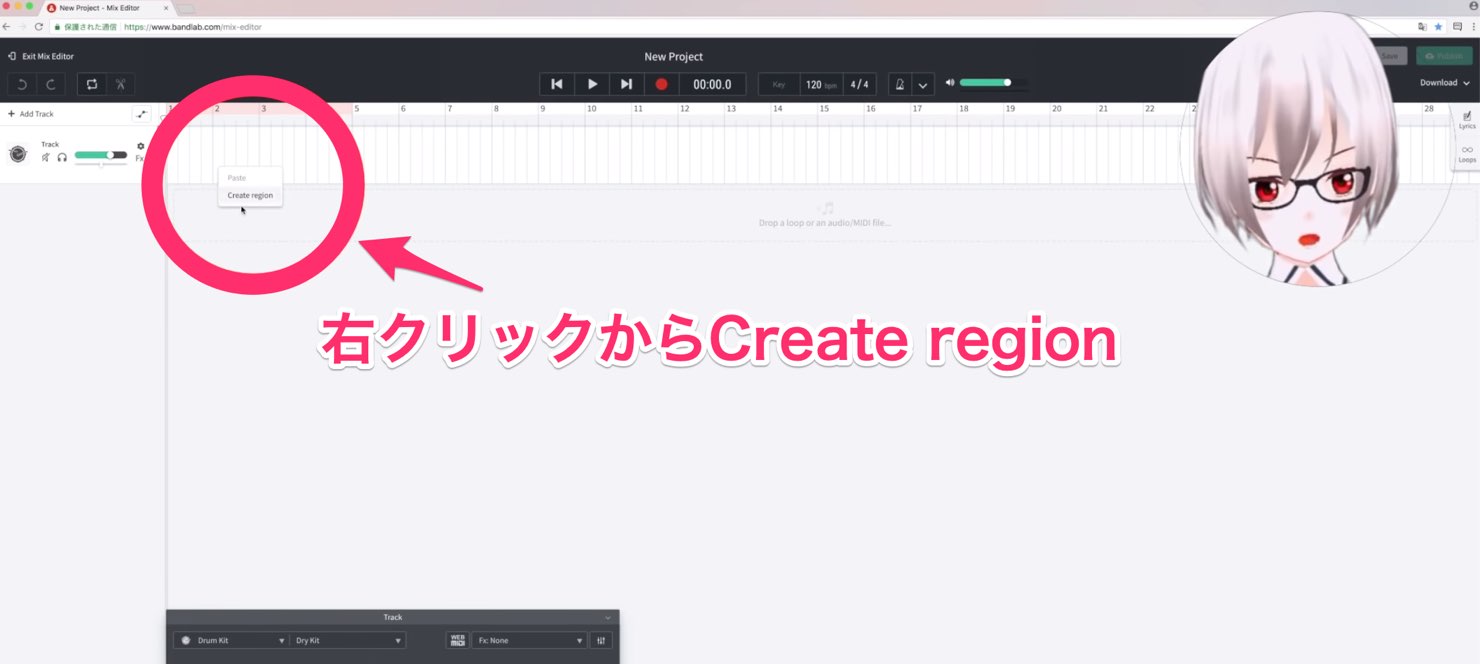Adjust the track volume slider
The height and width of the screenshot is (664, 1480).
pos(101,155)
